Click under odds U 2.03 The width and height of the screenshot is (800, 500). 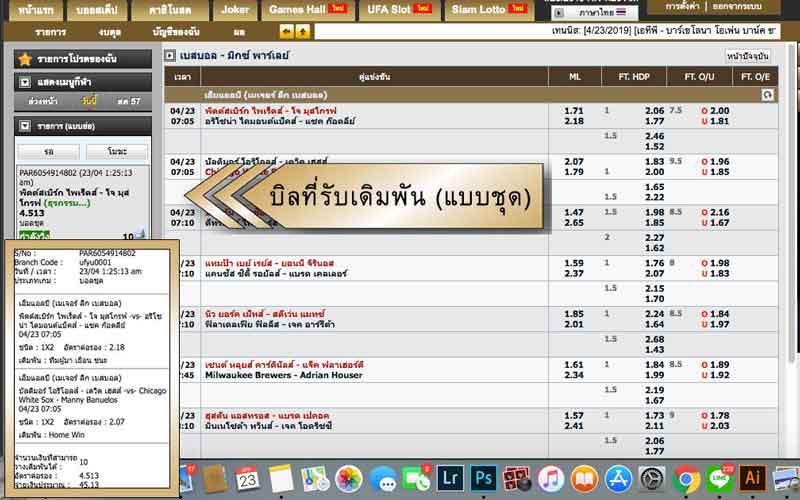click(715, 426)
